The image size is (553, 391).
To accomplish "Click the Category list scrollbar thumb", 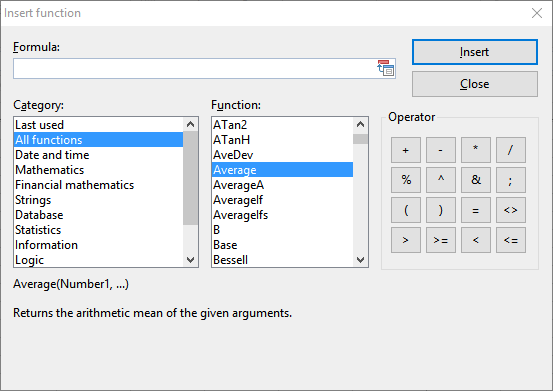I will point(190,178).
